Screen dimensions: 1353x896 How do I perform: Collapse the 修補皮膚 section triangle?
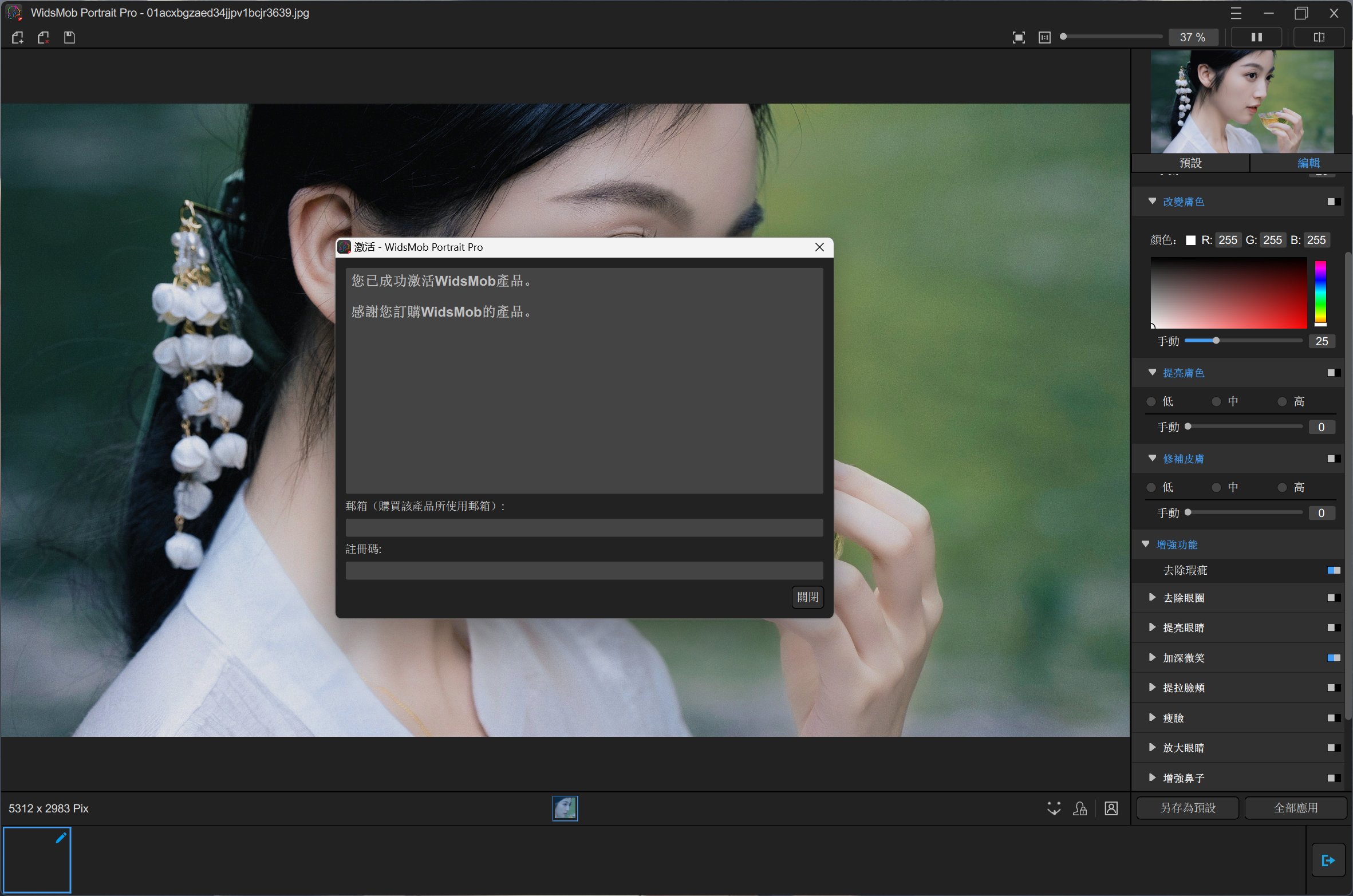pos(1152,458)
